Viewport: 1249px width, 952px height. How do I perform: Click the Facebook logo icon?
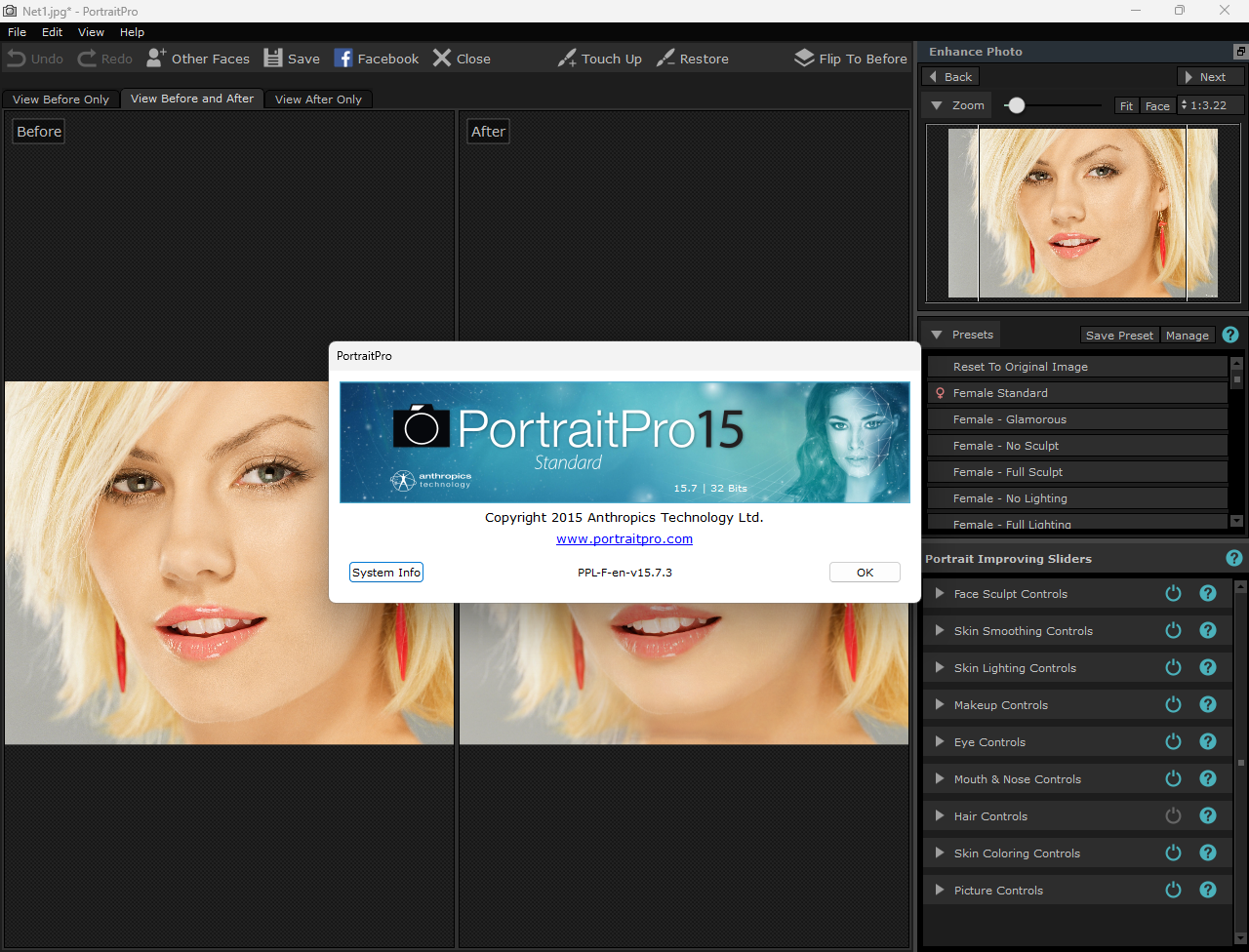point(343,59)
